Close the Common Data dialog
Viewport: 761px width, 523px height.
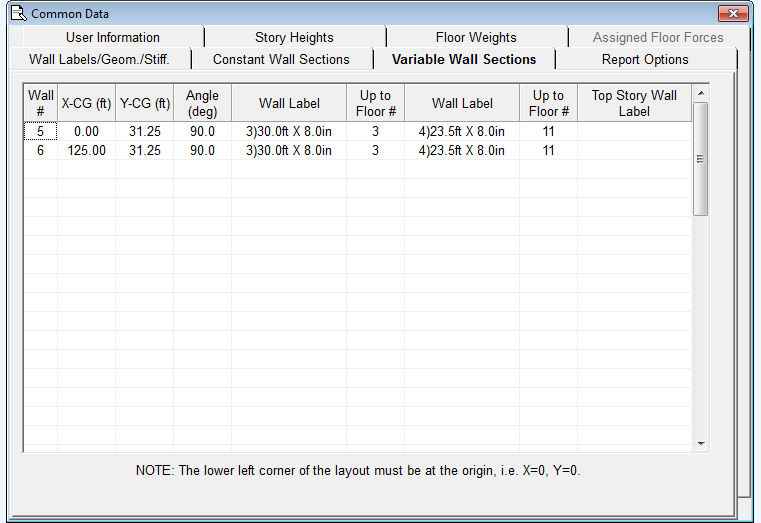[733, 14]
